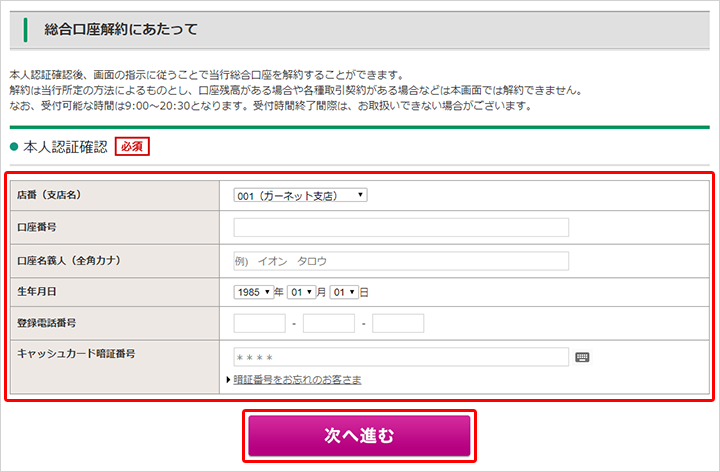Click the 本人認証確認 section heading

click(65, 147)
